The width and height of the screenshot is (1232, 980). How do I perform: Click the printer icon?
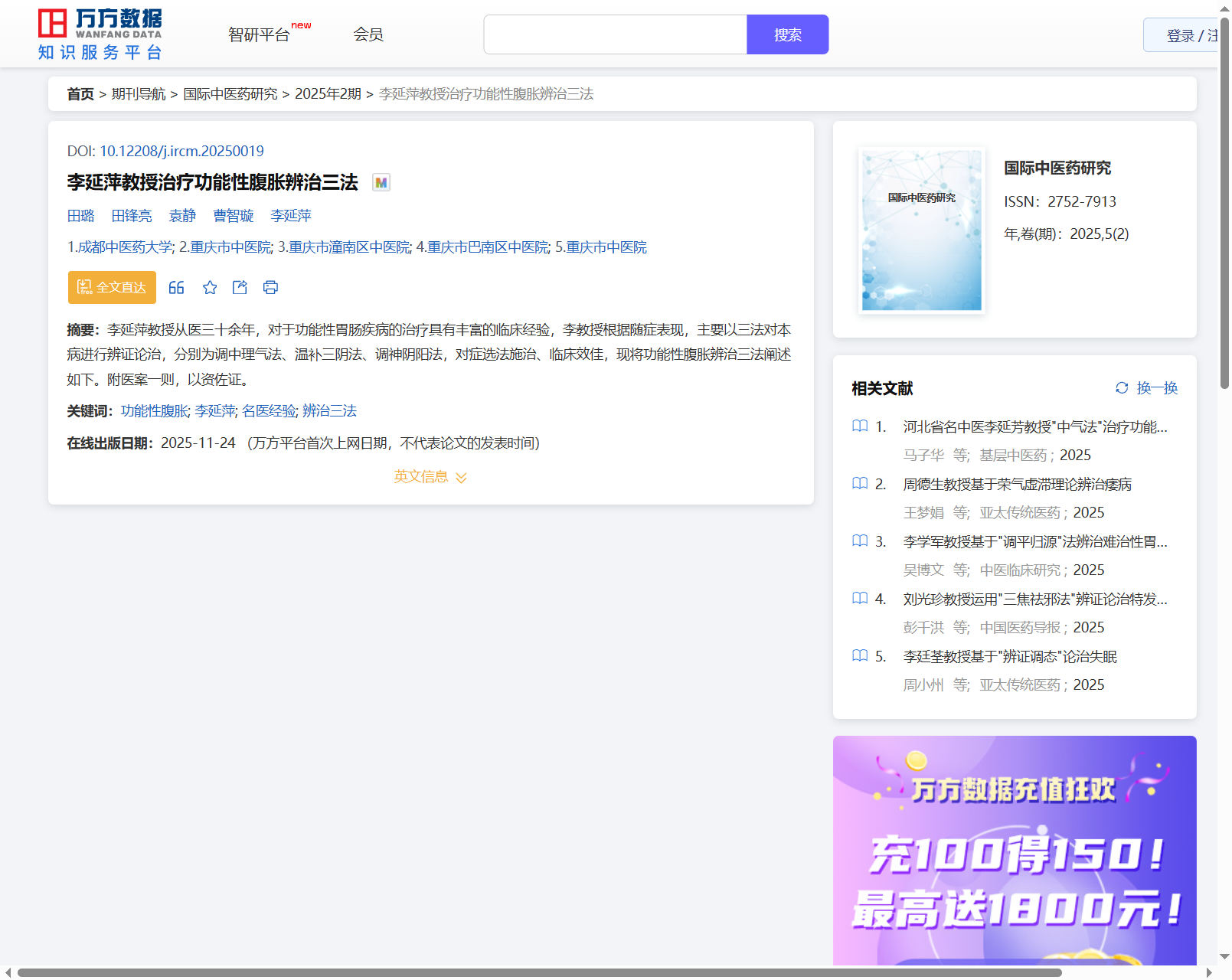point(270,288)
